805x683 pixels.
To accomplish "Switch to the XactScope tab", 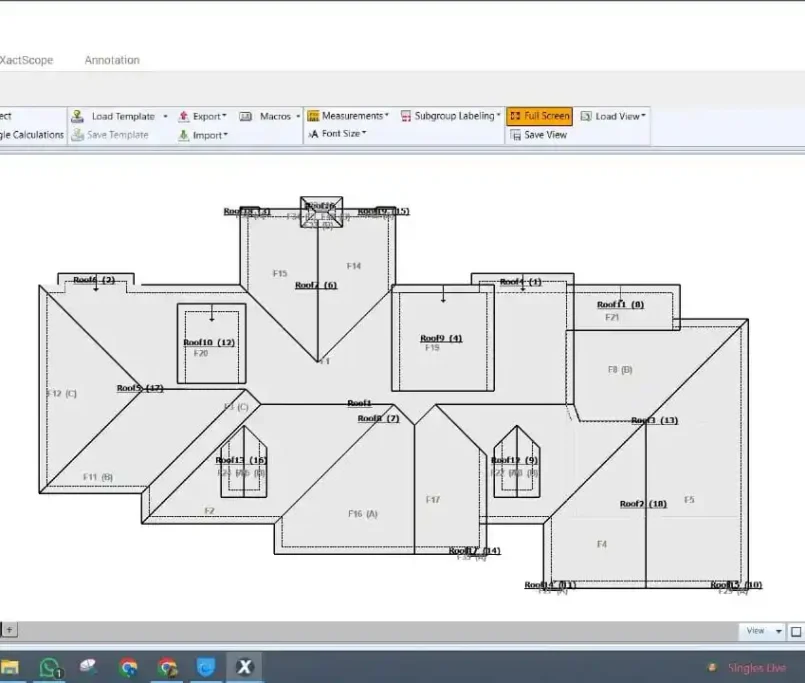I will pos(26,60).
